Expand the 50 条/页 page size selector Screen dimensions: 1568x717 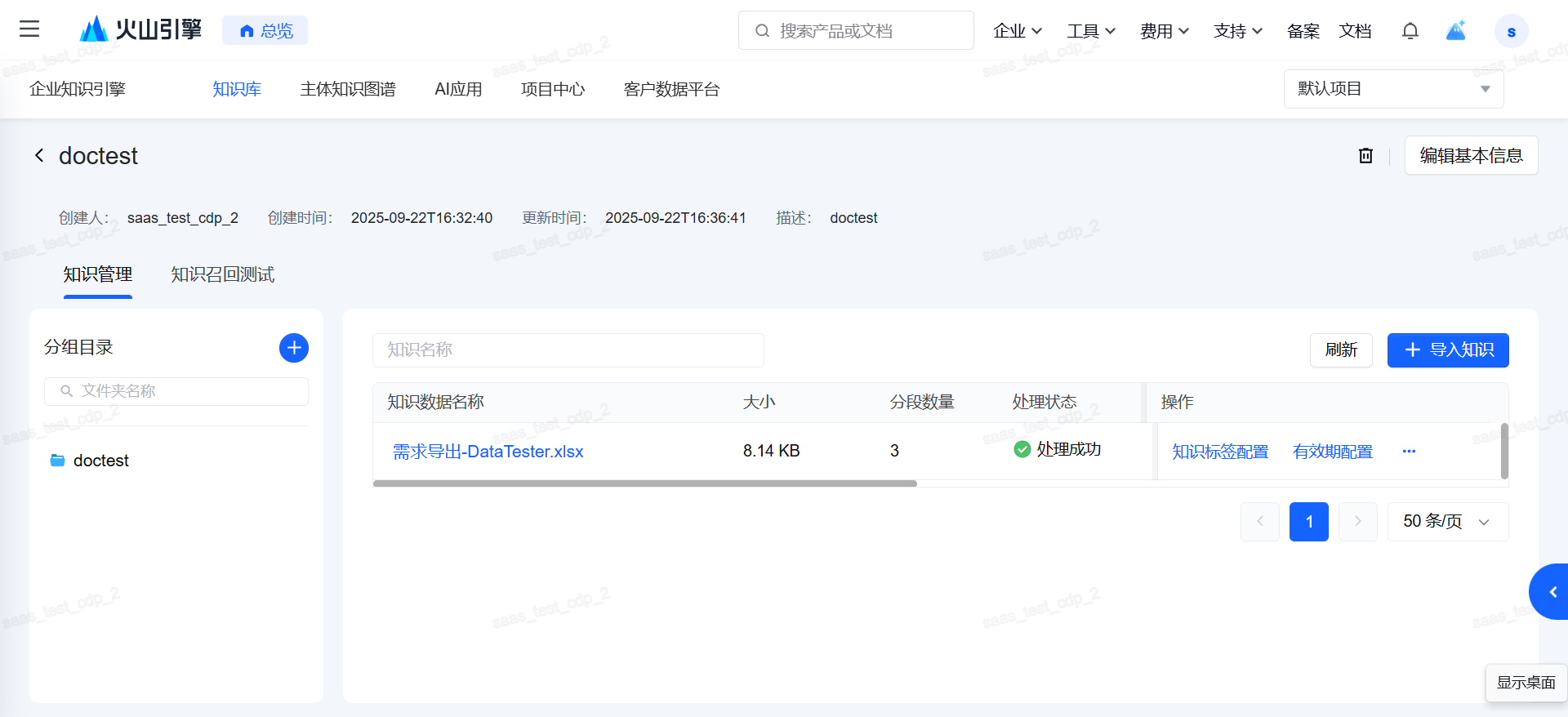coord(1447,522)
